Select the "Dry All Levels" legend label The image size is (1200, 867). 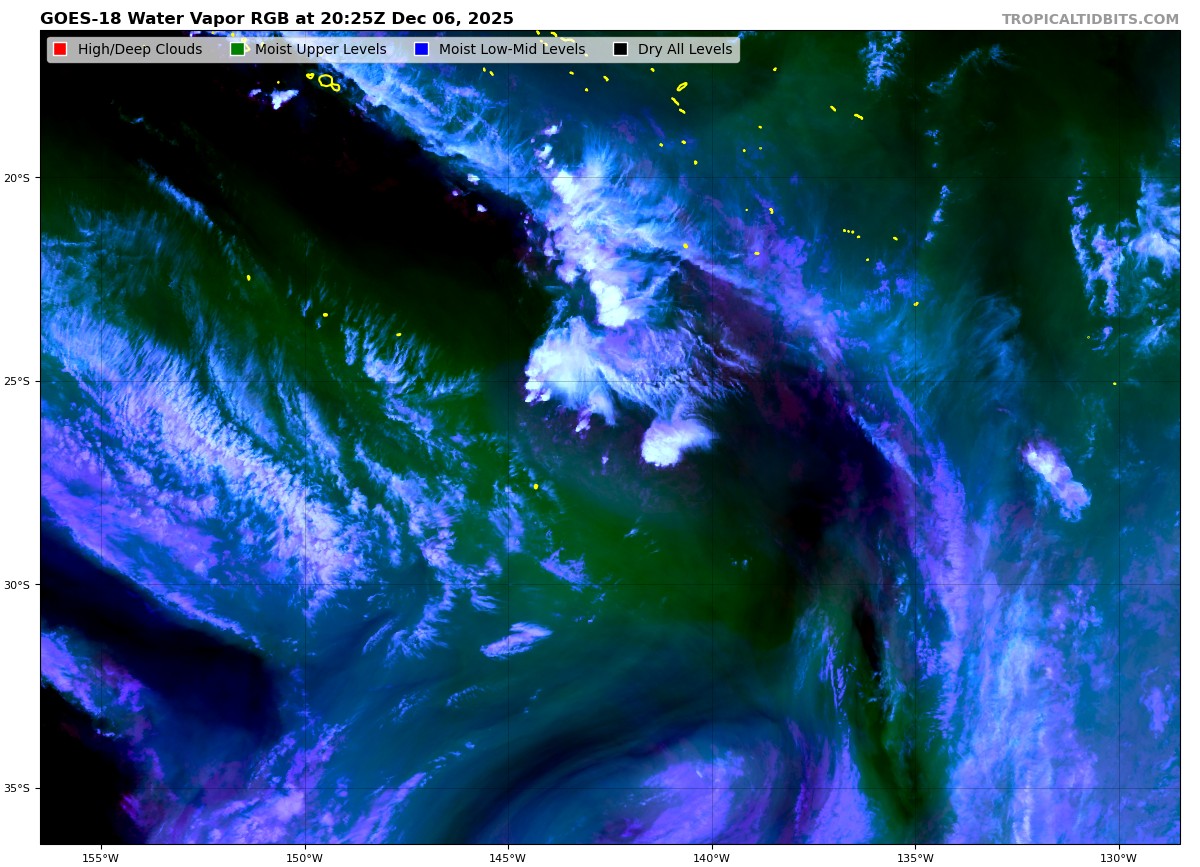click(685, 50)
